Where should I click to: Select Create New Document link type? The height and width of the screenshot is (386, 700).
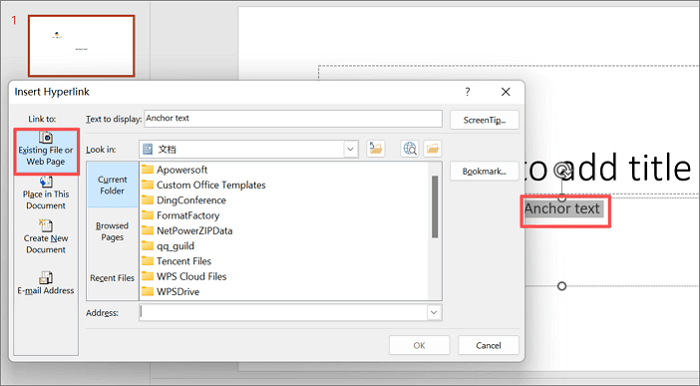[x=46, y=237]
